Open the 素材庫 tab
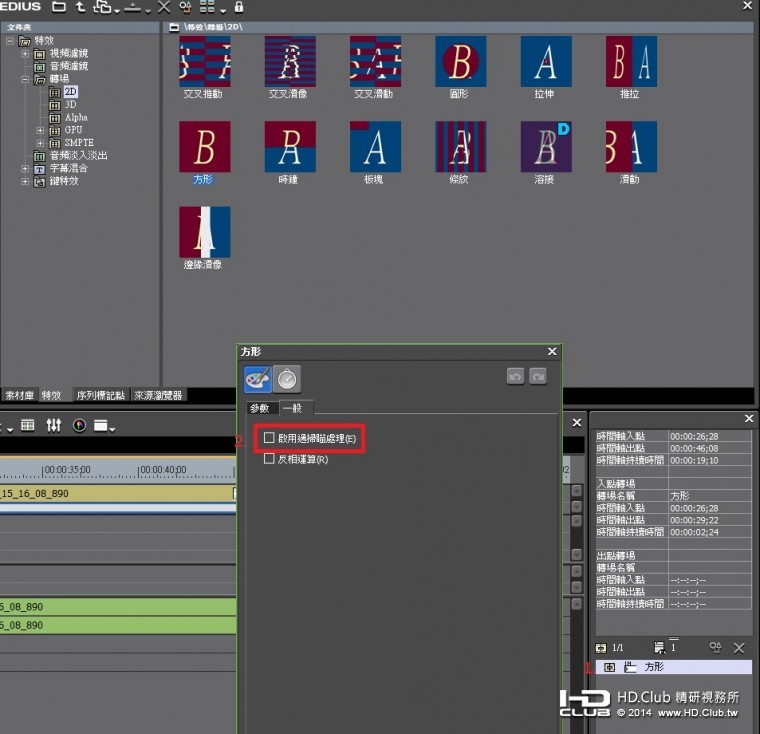The width and height of the screenshot is (760, 734). click(x=19, y=395)
